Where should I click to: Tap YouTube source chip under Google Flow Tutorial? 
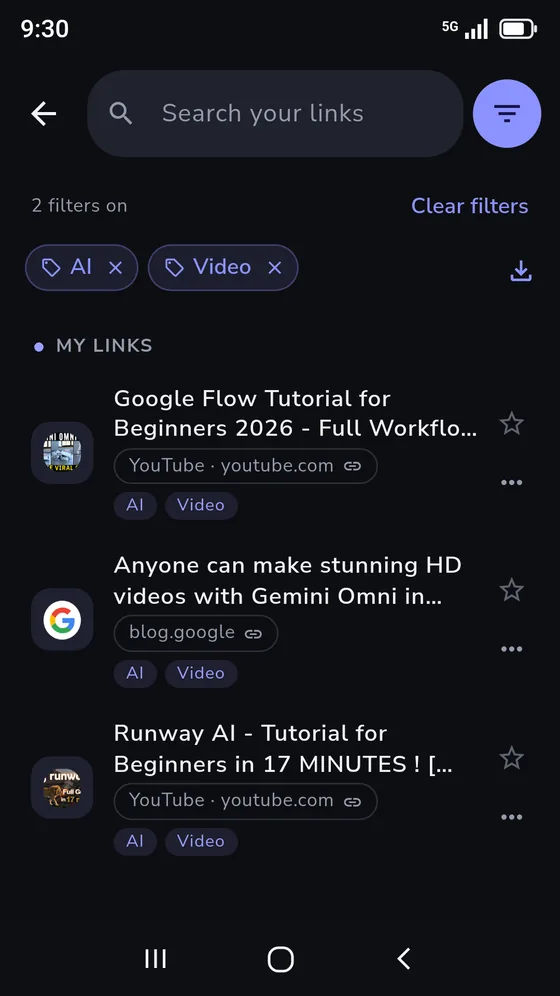[x=245, y=466]
